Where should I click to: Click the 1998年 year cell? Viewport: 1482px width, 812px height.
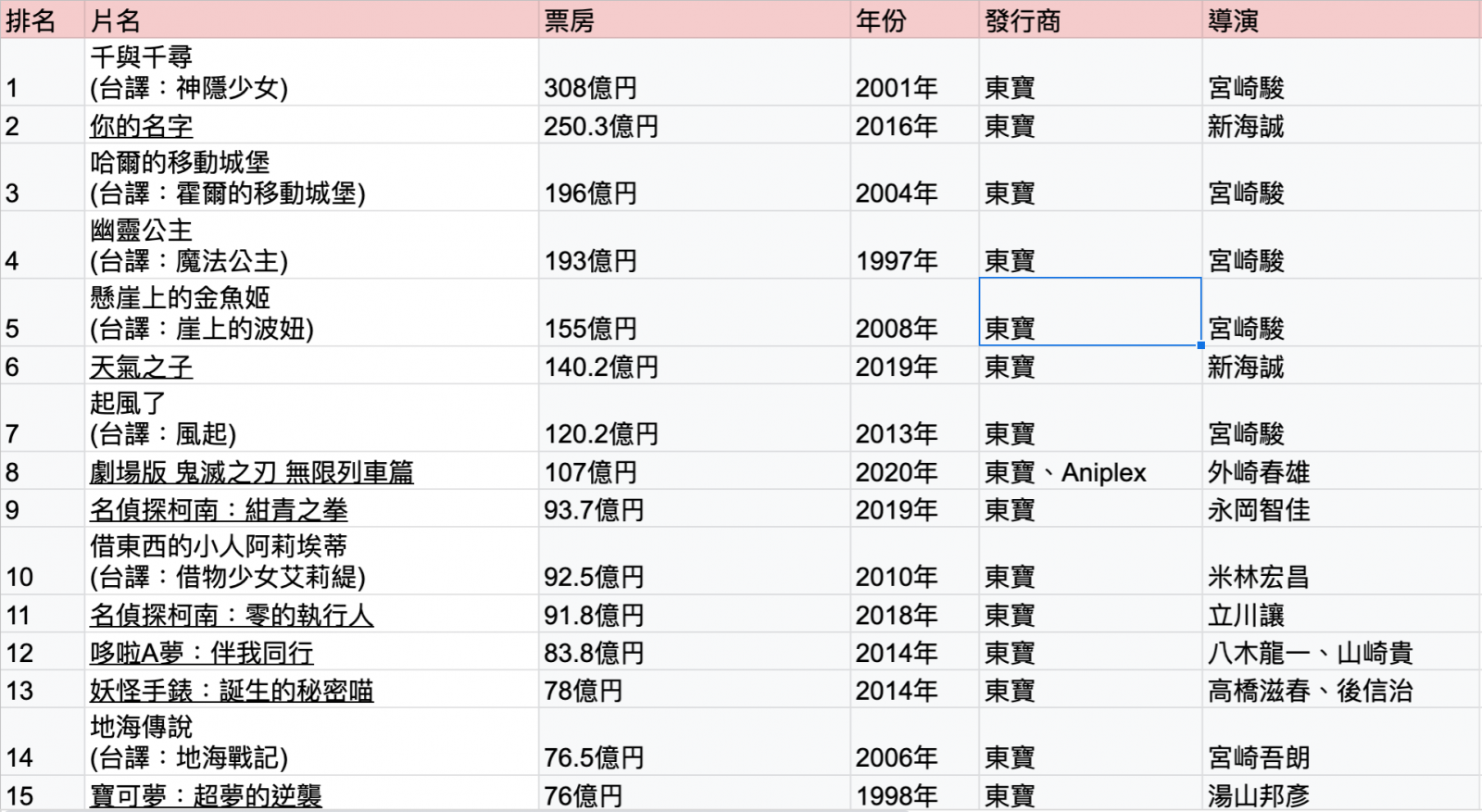[x=915, y=794]
